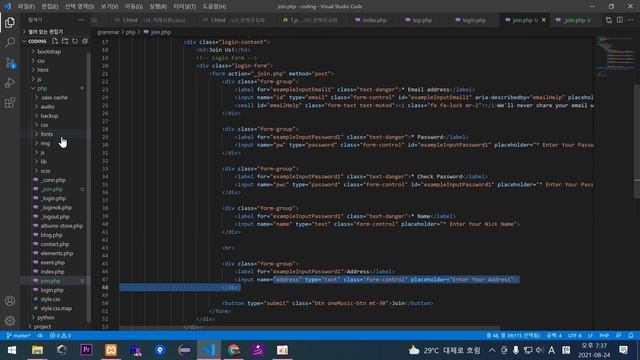This screenshot has height=360, width=640.
Task: Open Google Chrome from taskbar
Action: [233, 350]
